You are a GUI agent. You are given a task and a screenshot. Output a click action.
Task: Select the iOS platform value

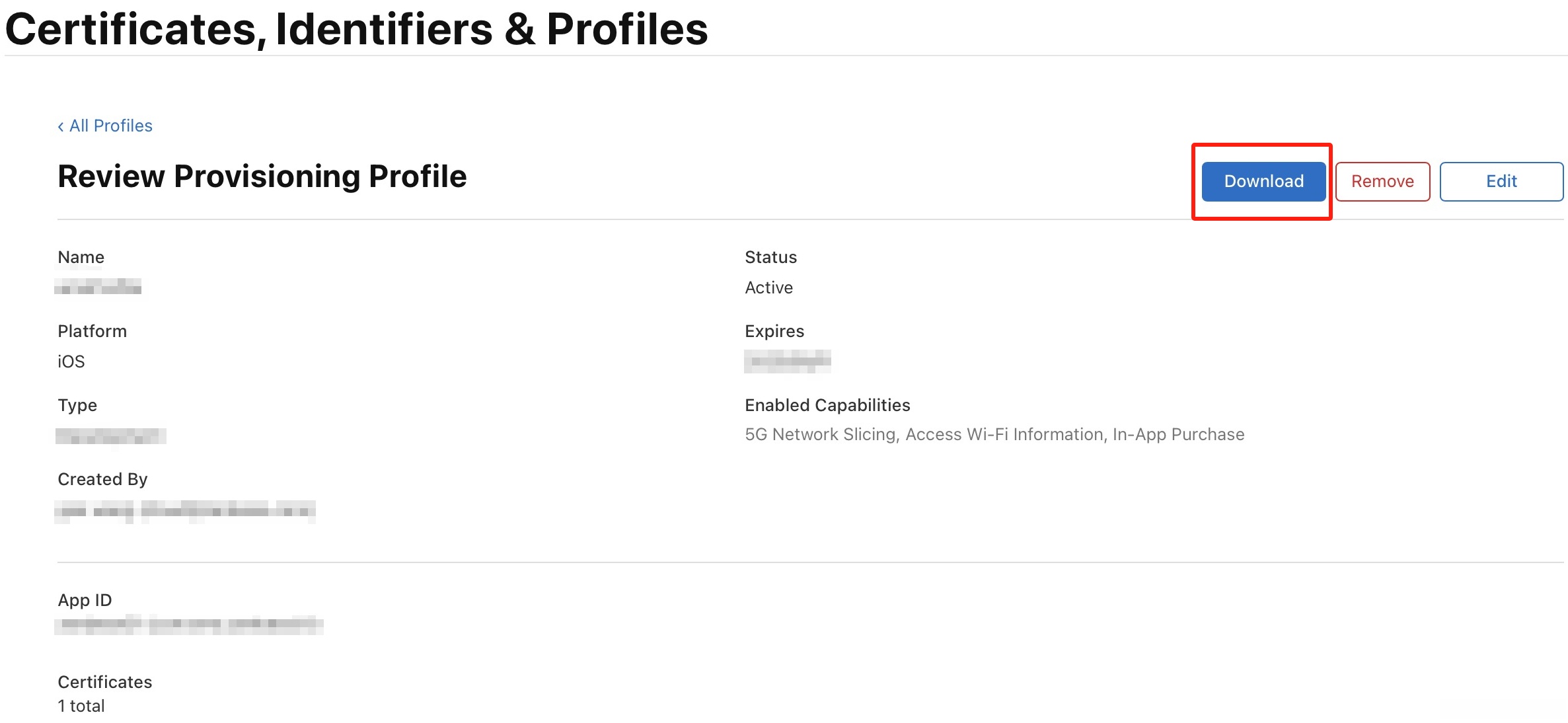pyautogui.click(x=71, y=361)
